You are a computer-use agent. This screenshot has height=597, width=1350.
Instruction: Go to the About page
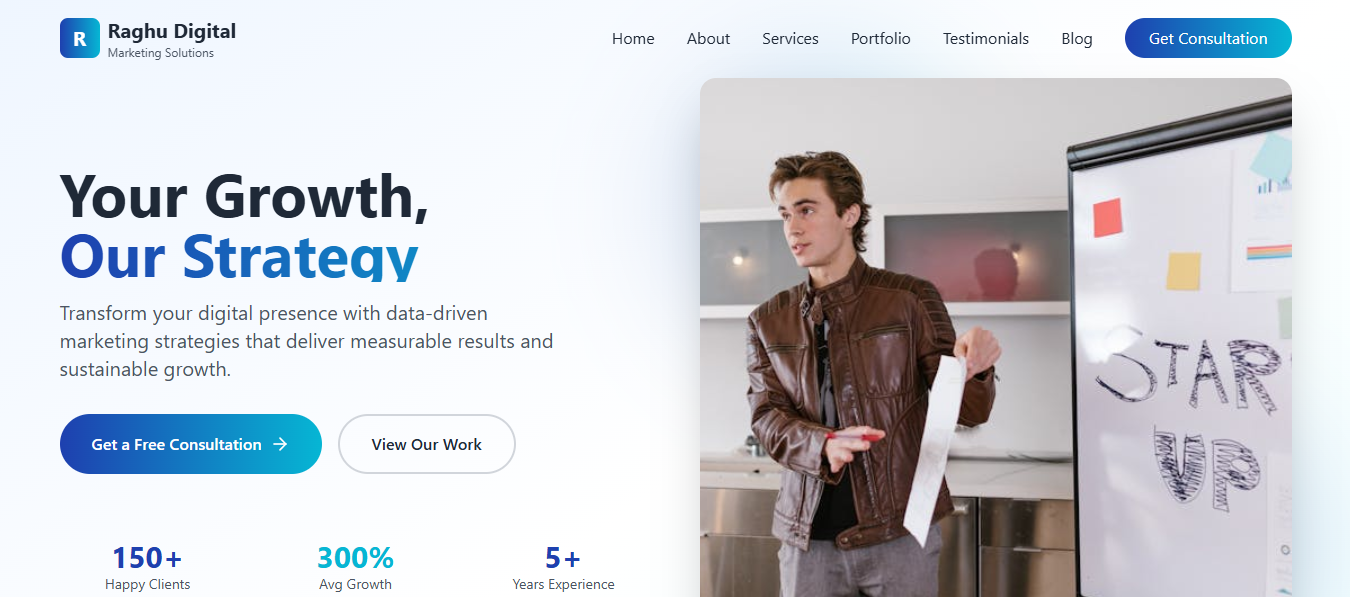(x=708, y=38)
